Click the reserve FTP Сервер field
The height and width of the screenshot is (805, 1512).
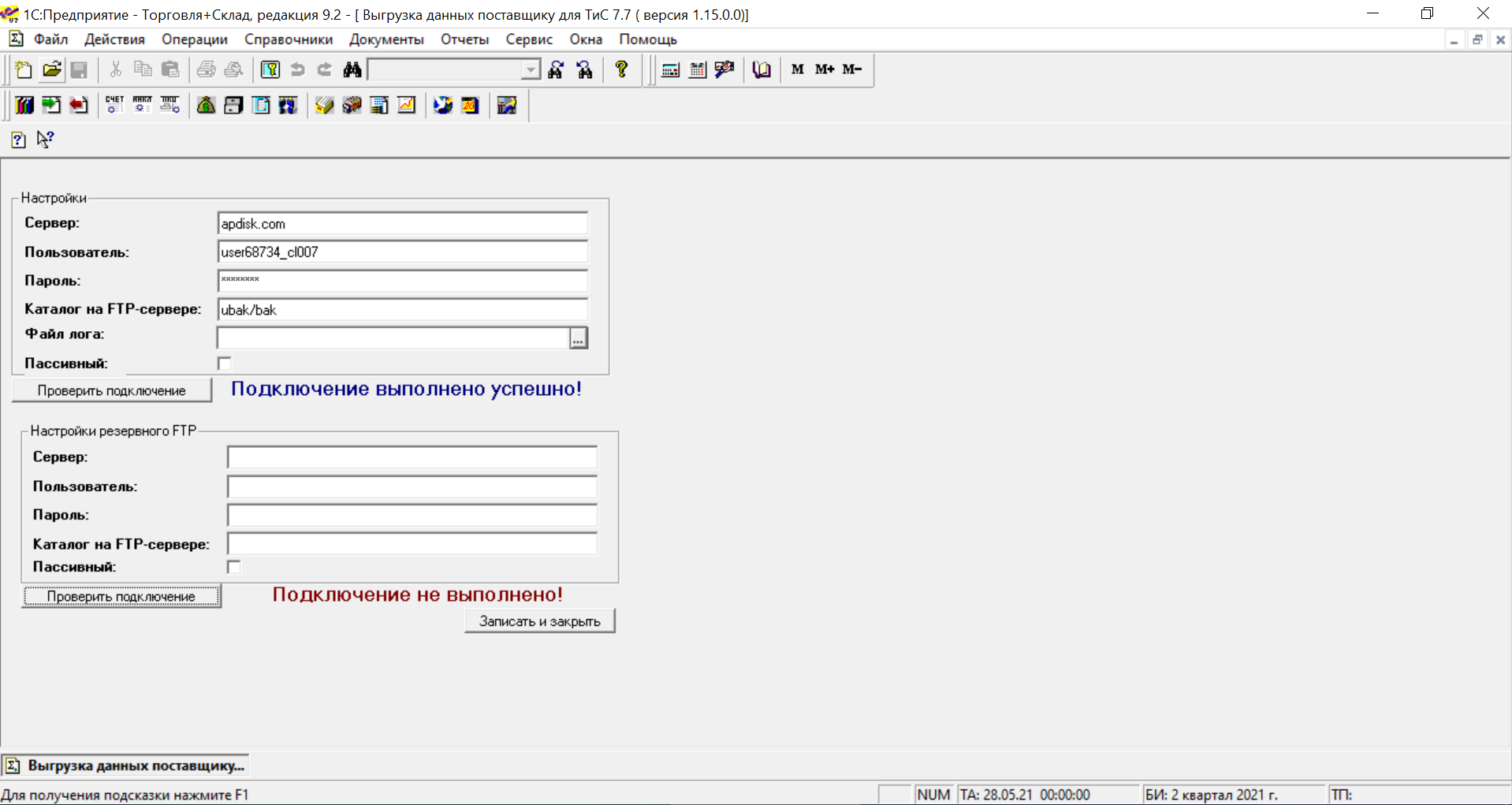pos(412,457)
